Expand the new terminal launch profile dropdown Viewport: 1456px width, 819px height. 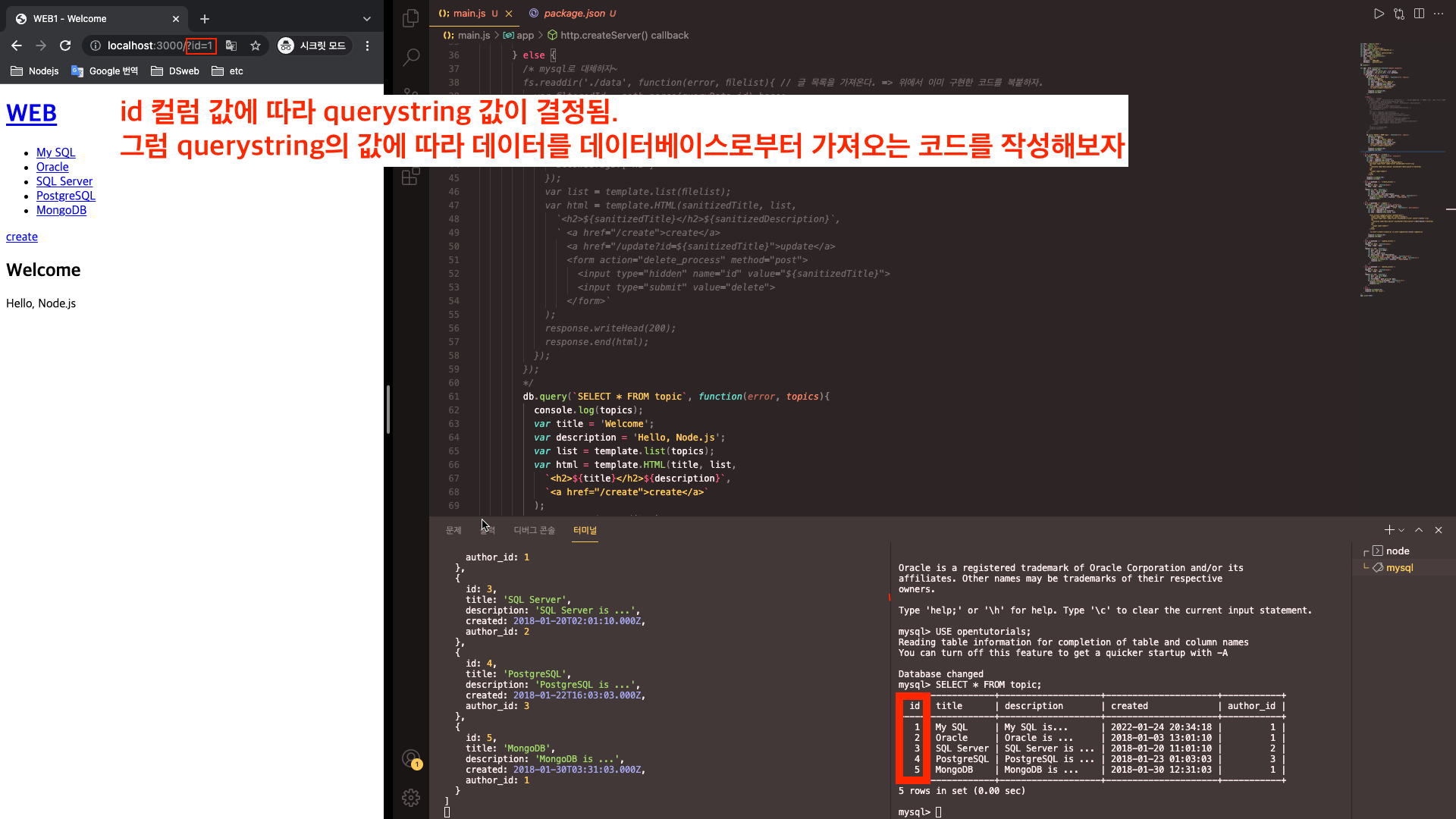pos(1401,531)
